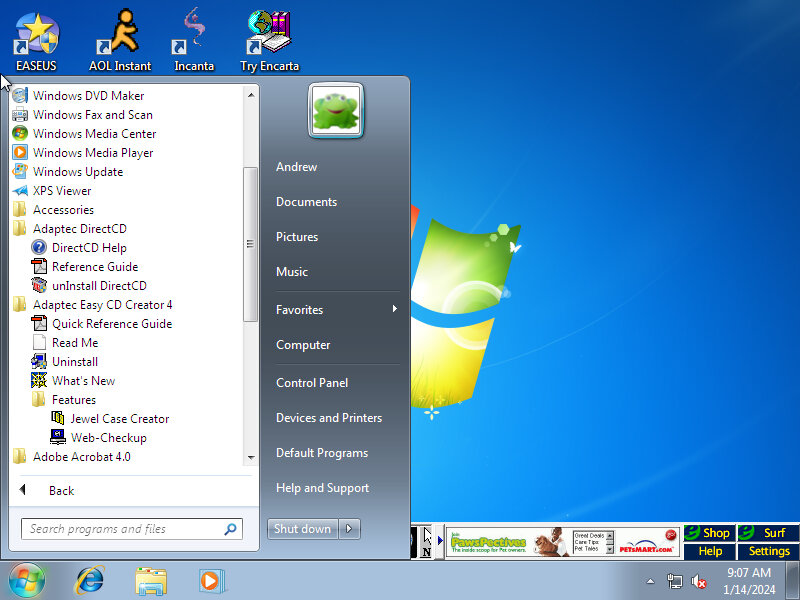The width and height of the screenshot is (800, 600).
Task: Open Windows Media Player from taskbar
Action: [211, 580]
